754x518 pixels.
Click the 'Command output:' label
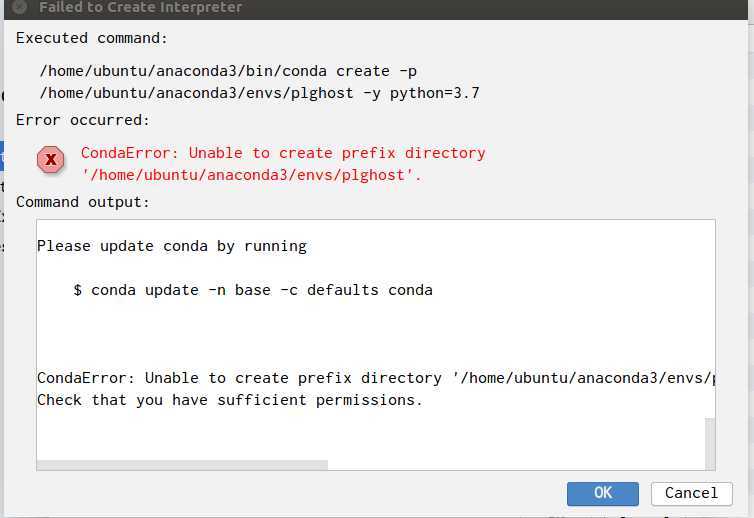point(83,202)
